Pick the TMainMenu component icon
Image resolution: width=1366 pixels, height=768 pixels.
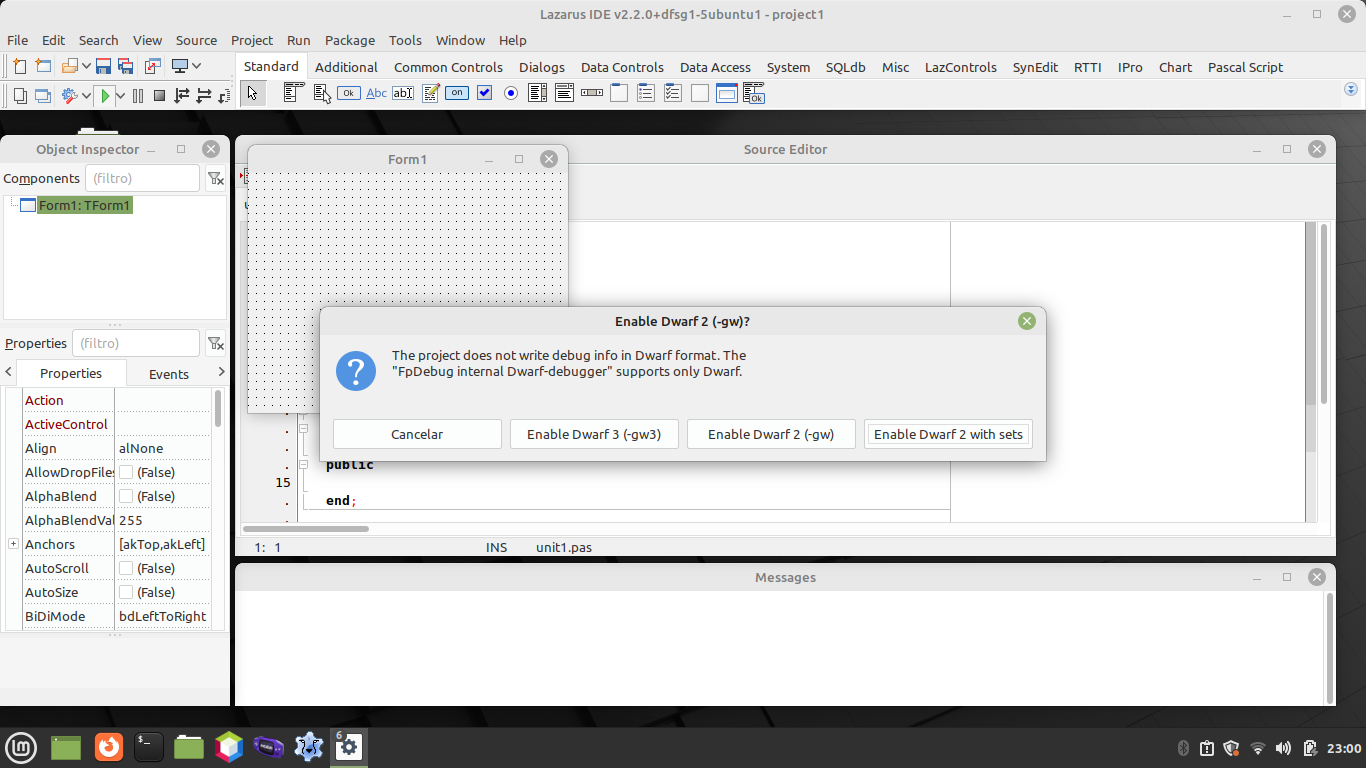pos(293,93)
